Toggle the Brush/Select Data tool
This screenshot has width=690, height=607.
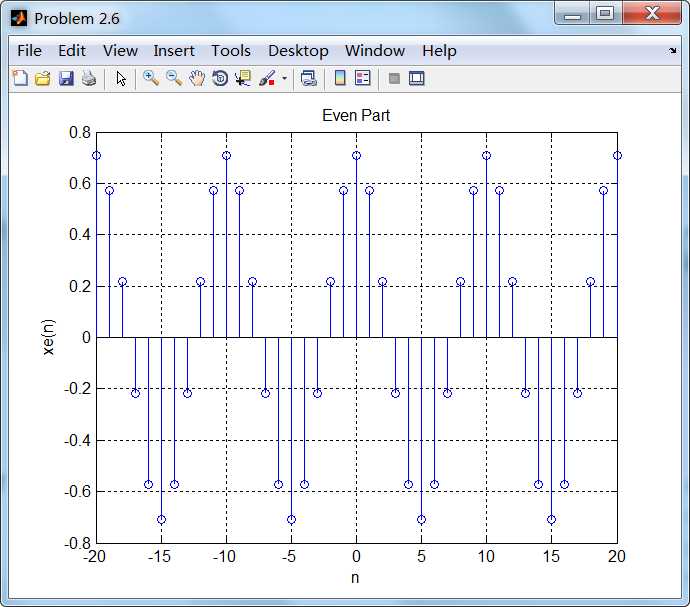[x=267, y=78]
